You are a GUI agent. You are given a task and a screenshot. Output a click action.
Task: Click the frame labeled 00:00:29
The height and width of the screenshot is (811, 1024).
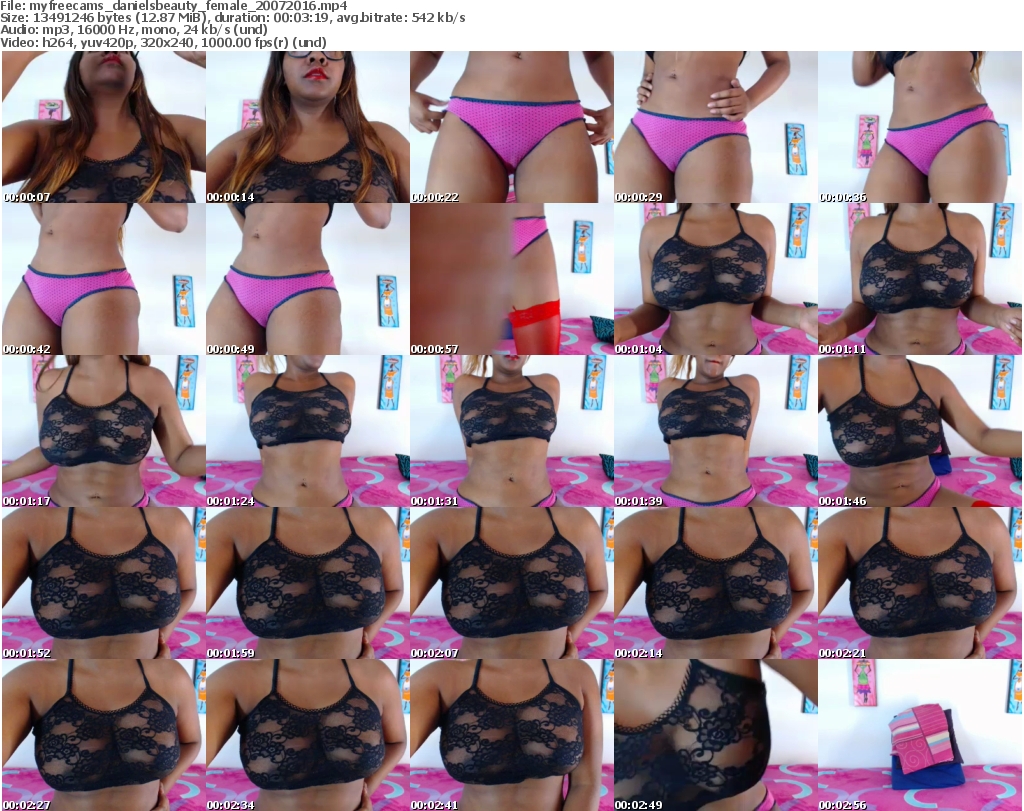715,127
